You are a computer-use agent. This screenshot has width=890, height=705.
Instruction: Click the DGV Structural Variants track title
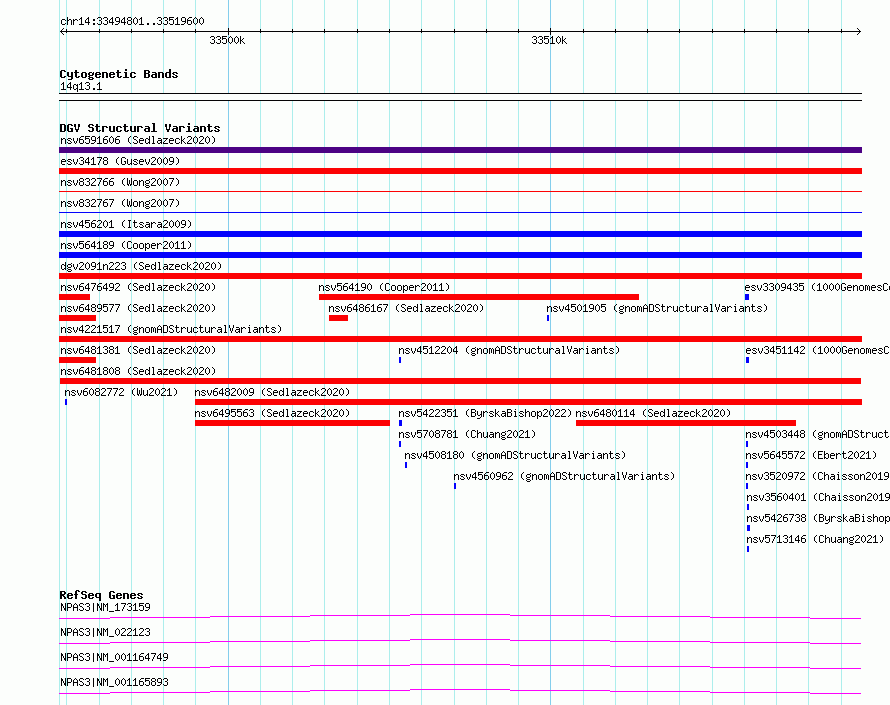tap(140, 128)
